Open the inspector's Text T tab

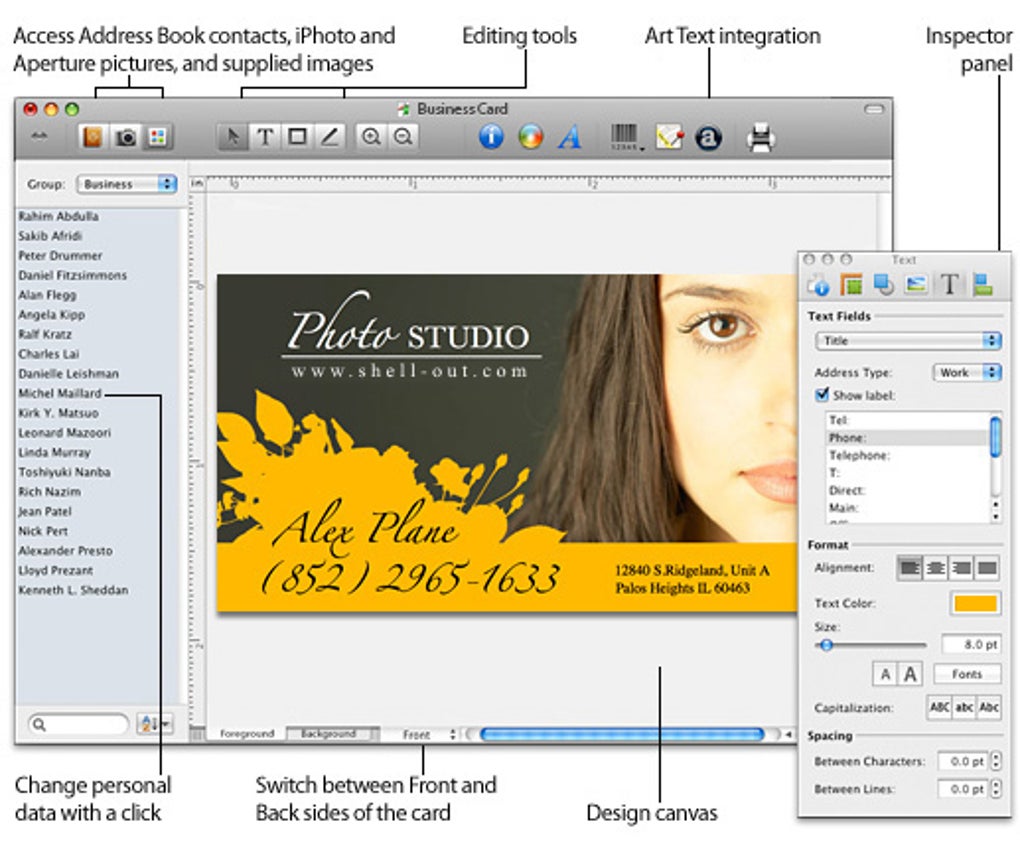point(949,285)
